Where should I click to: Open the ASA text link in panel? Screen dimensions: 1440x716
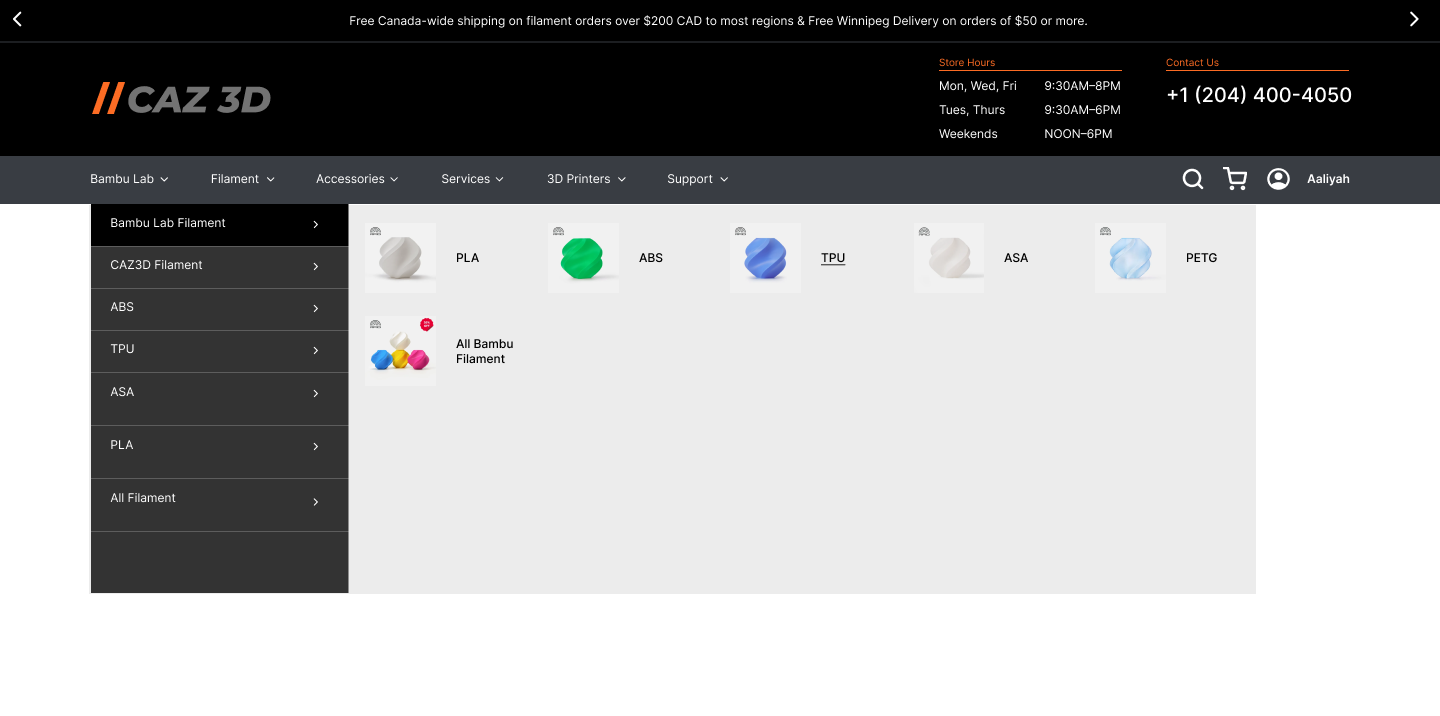tap(1016, 258)
